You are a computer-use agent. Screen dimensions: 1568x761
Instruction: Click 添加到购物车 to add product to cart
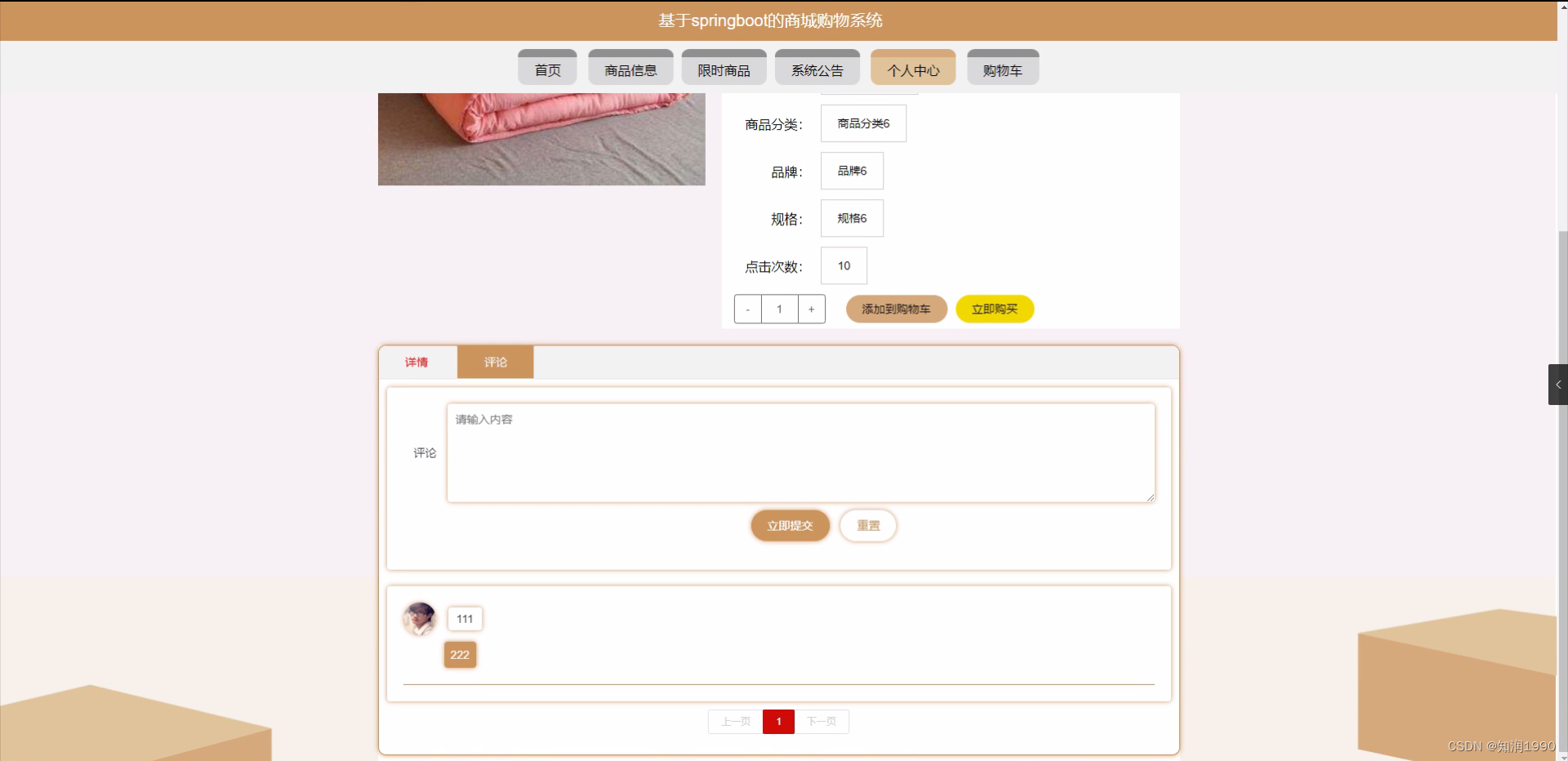pos(896,309)
